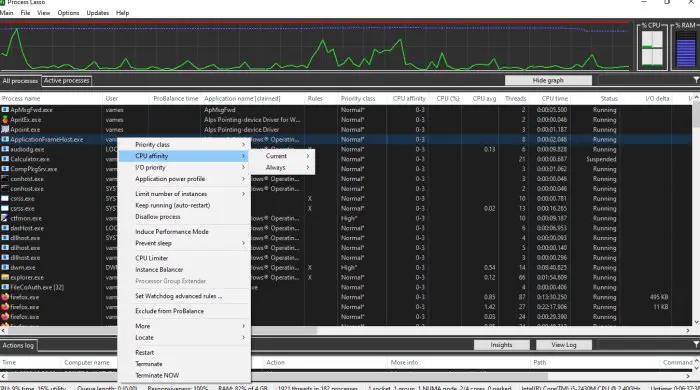Expand Limit number of instances submenu
700x390 pixels.
[184, 194]
